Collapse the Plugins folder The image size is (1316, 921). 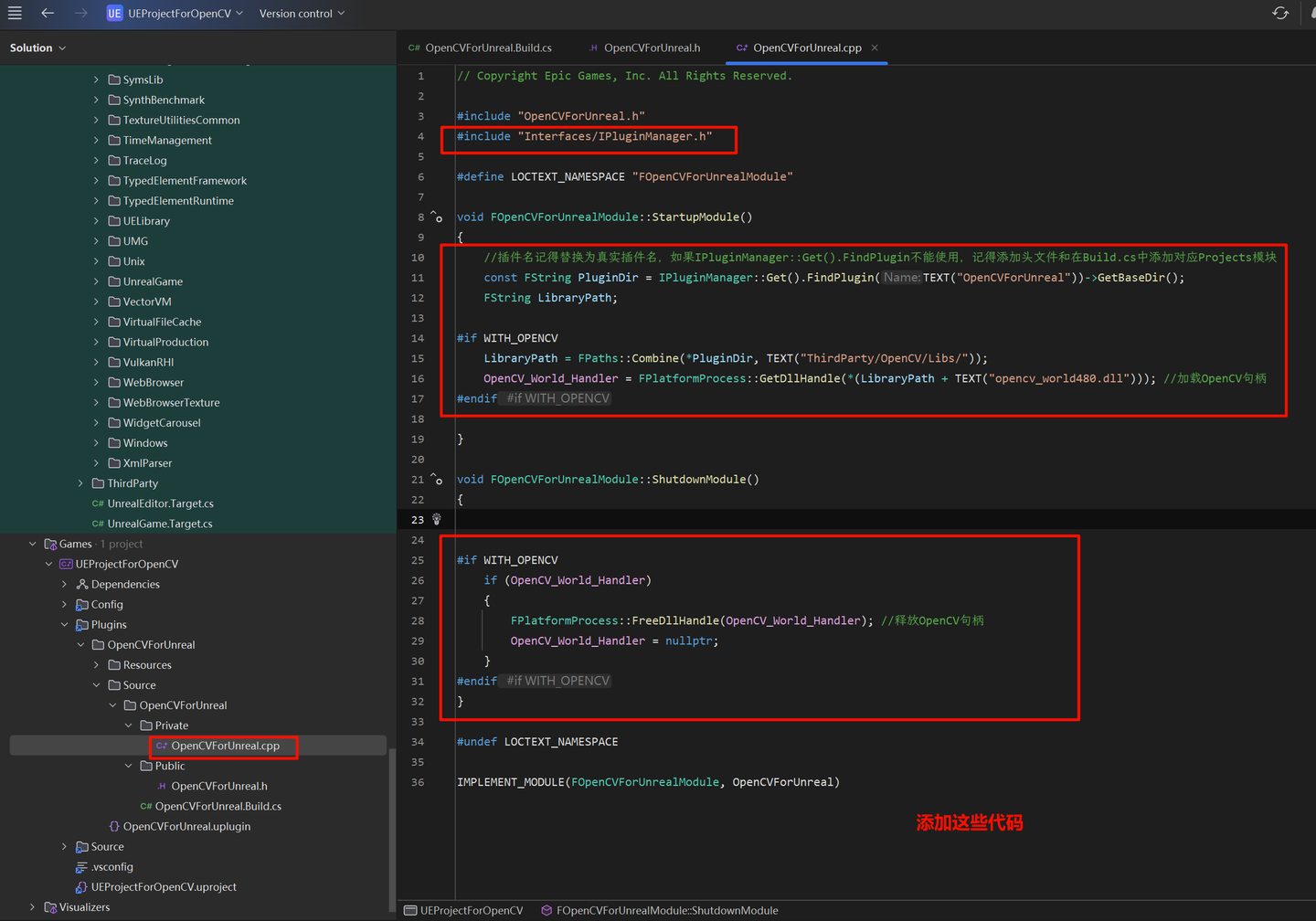(65, 625)
